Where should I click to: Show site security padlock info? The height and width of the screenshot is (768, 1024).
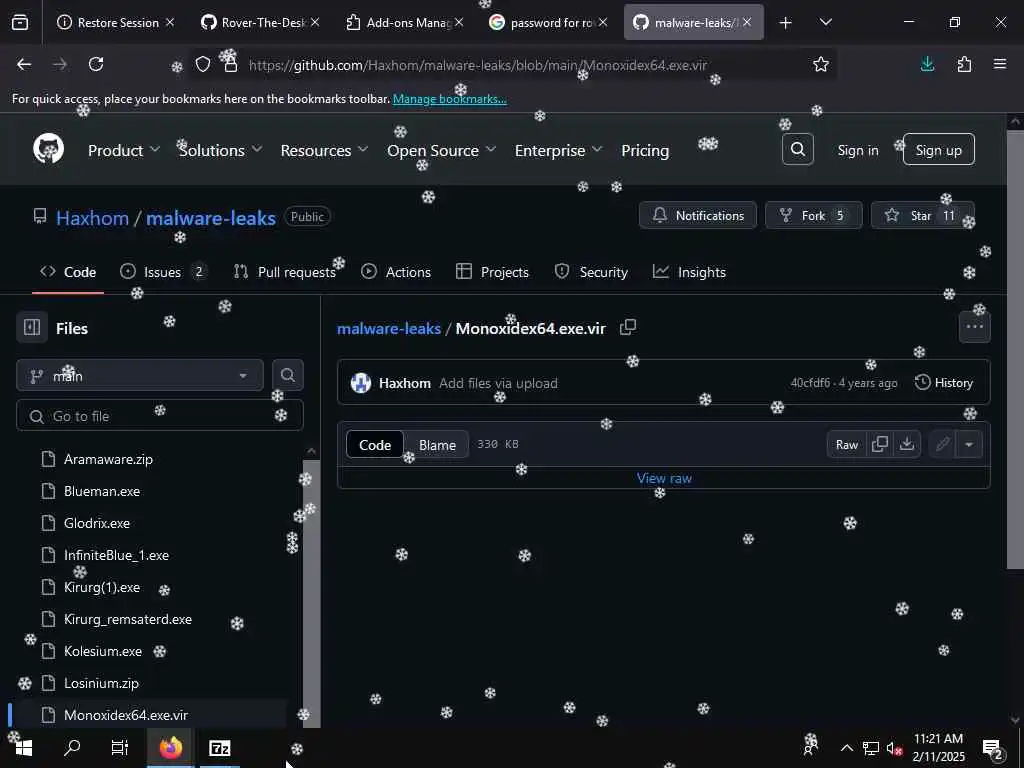pyautogui.click(x=231, y=64)
